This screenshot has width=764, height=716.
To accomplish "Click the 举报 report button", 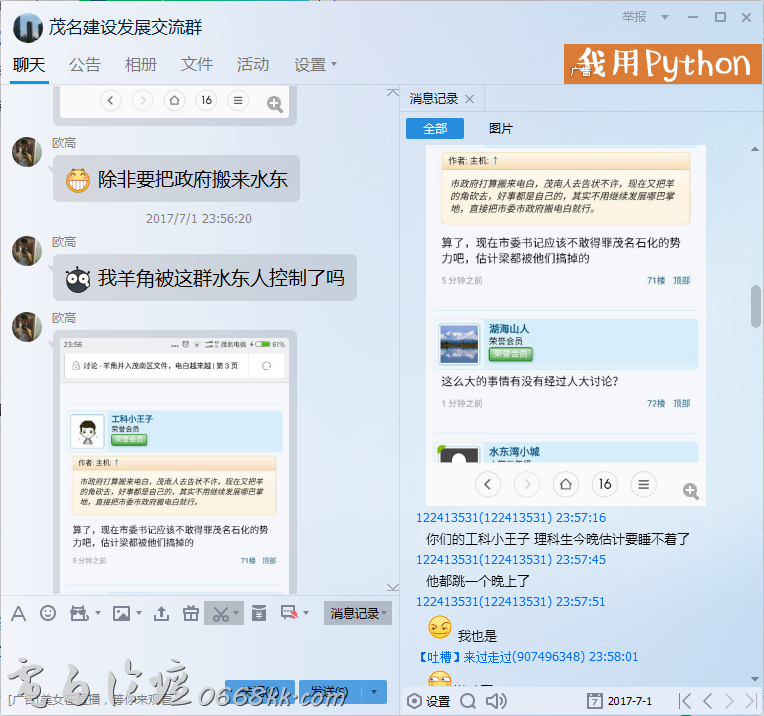I will point(662,17).
